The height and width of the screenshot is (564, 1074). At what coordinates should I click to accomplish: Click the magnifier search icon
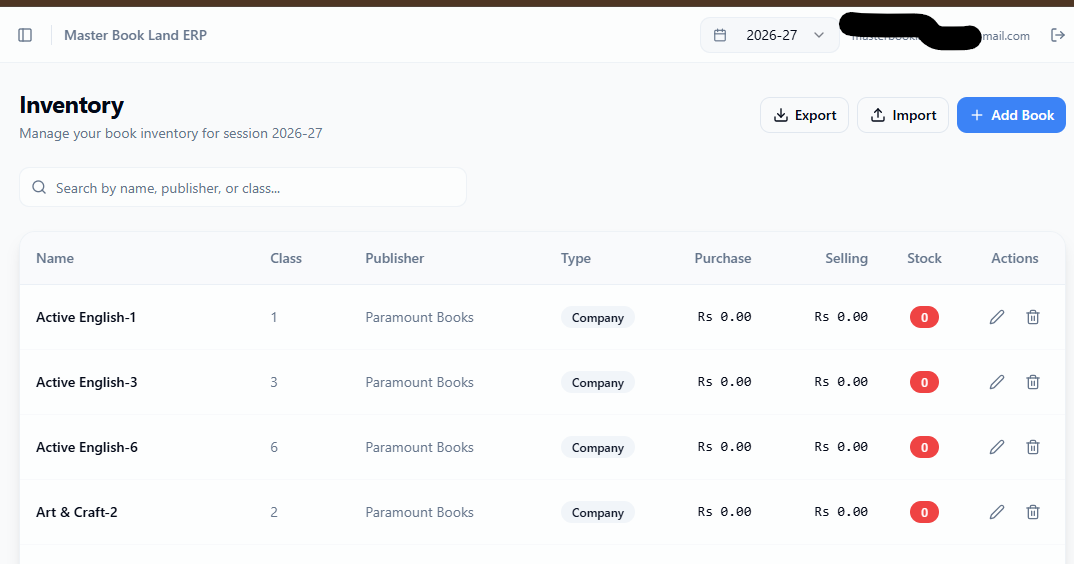(x=39, y=188)
